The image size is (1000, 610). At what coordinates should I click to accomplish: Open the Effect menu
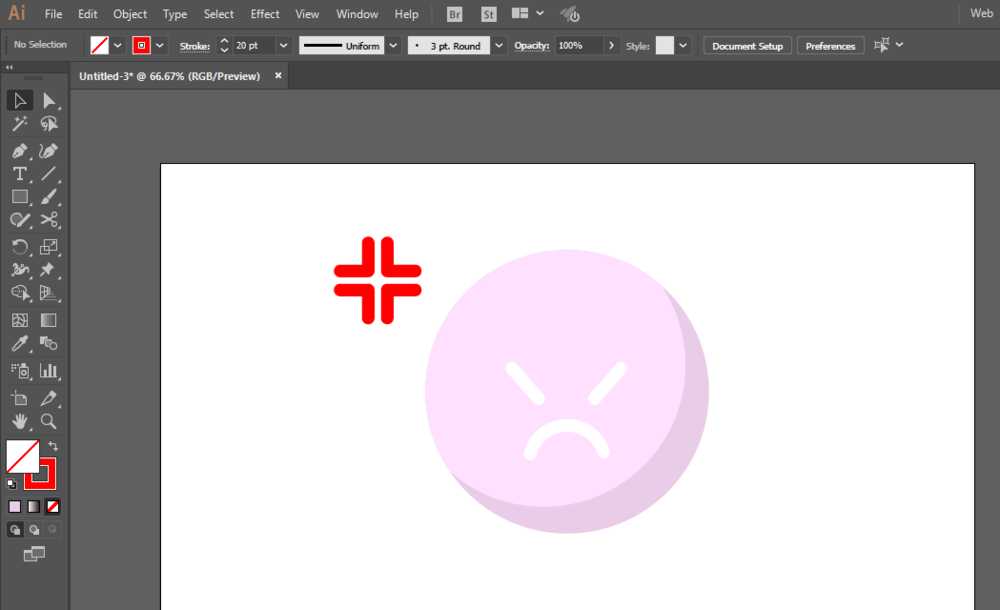tap(265, 13)
